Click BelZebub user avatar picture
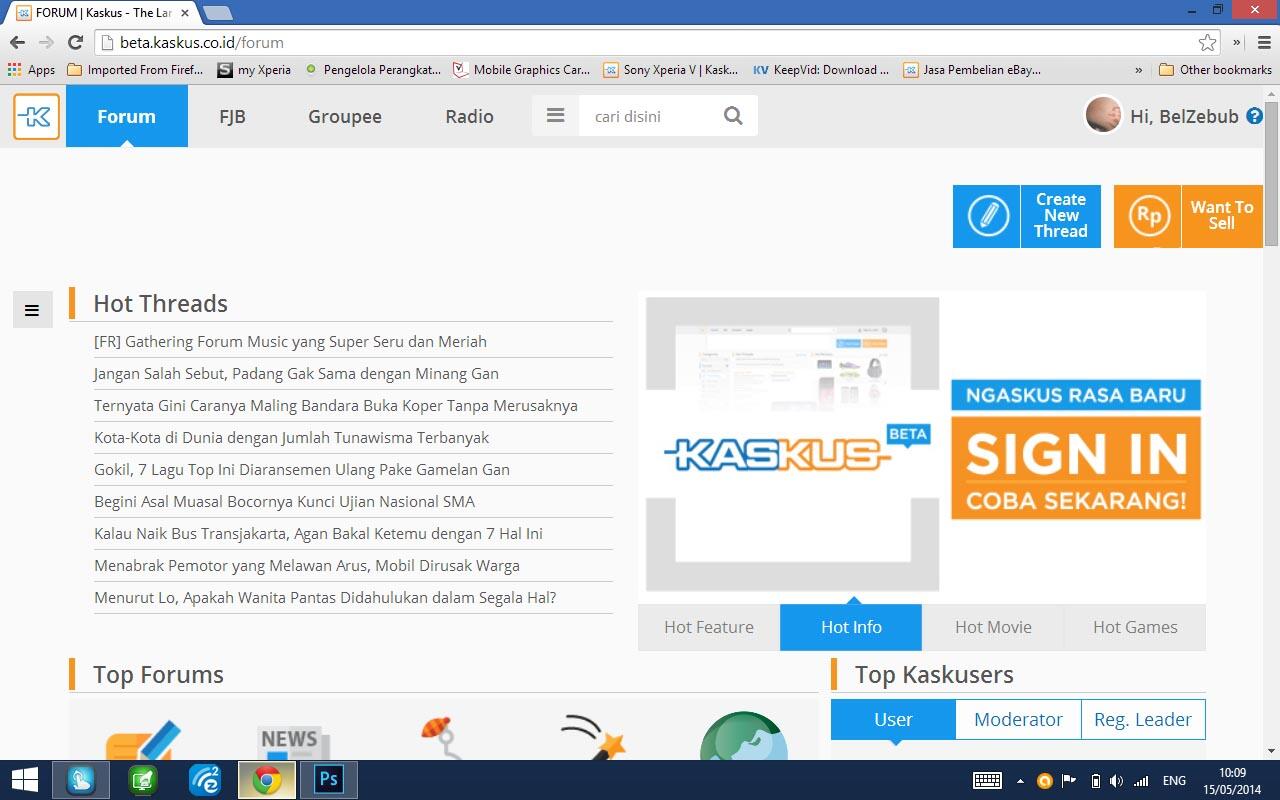 point(1104,115)
